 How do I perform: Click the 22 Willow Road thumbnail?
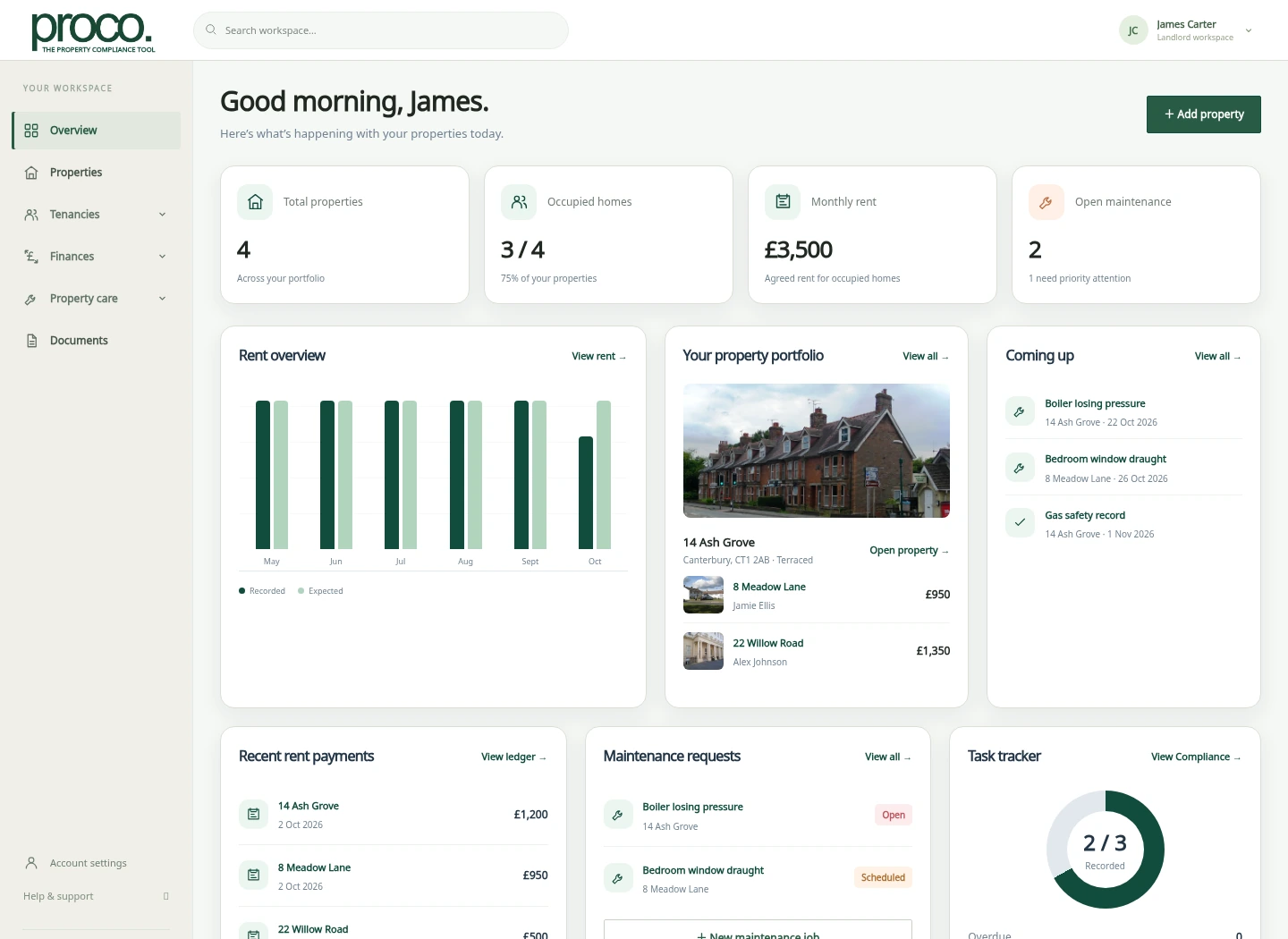pos(703,651)
